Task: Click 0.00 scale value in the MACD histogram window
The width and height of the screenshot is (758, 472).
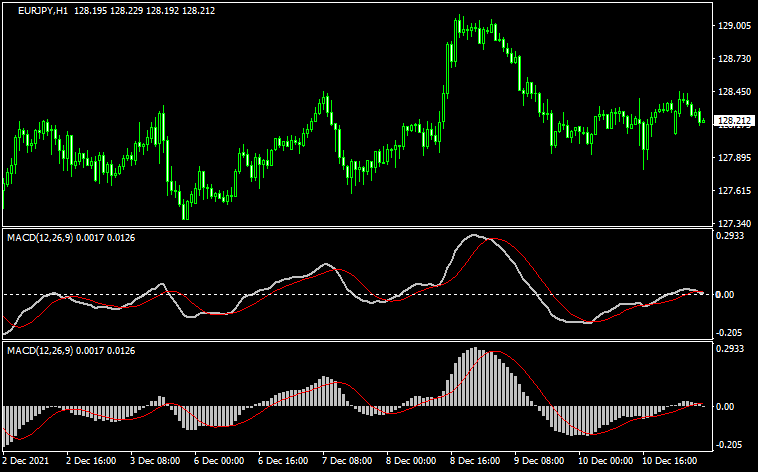Action: (x=726, y=407)
